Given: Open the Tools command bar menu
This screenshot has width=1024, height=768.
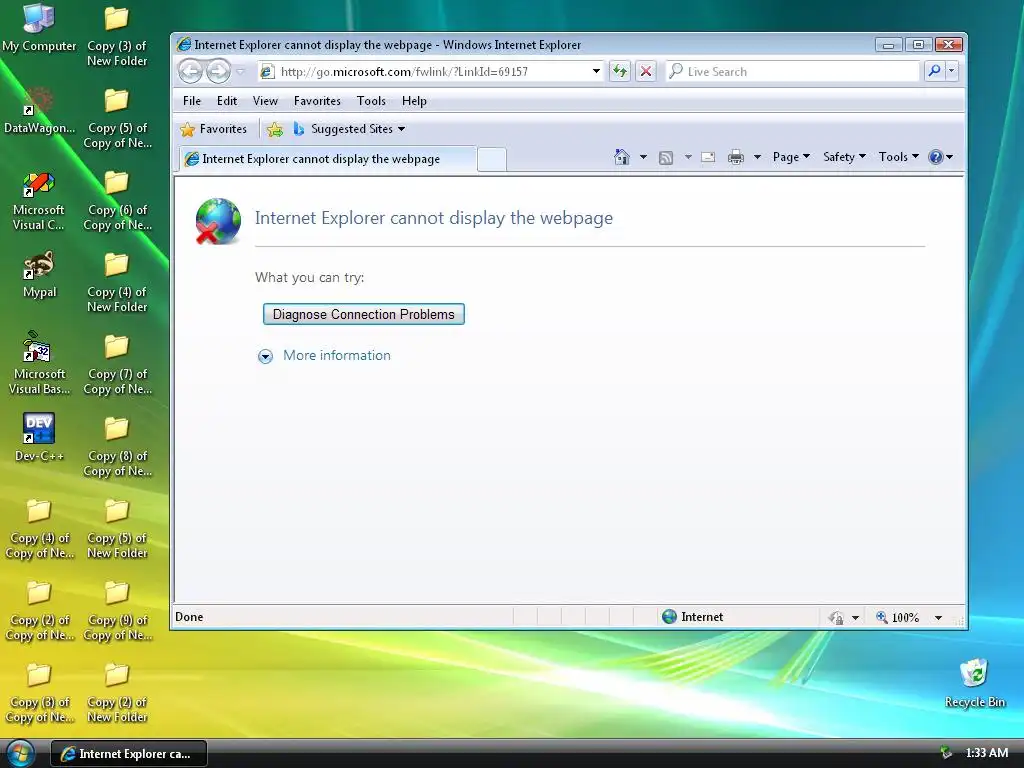Looking at the screenshot, I should click(x=898, y=157).
